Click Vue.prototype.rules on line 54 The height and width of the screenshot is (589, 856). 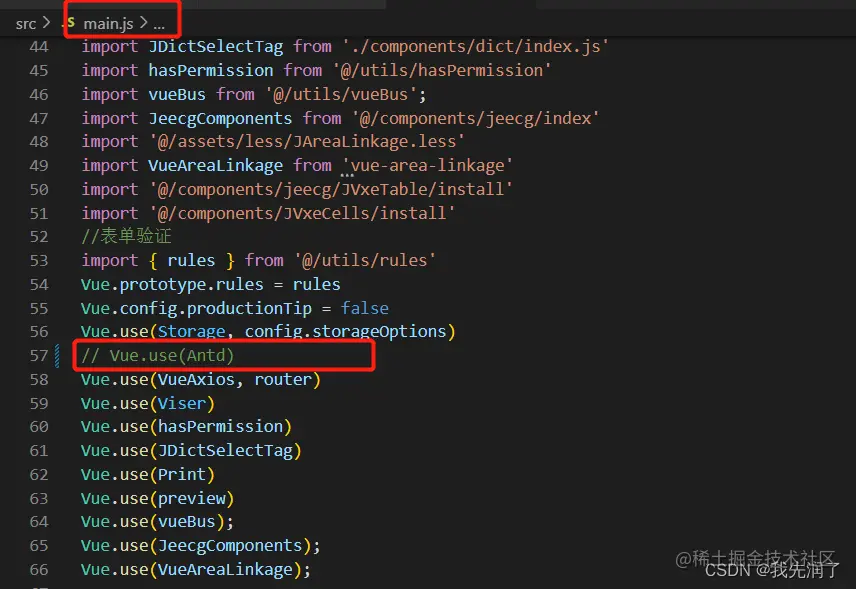[x=172, y=285]
